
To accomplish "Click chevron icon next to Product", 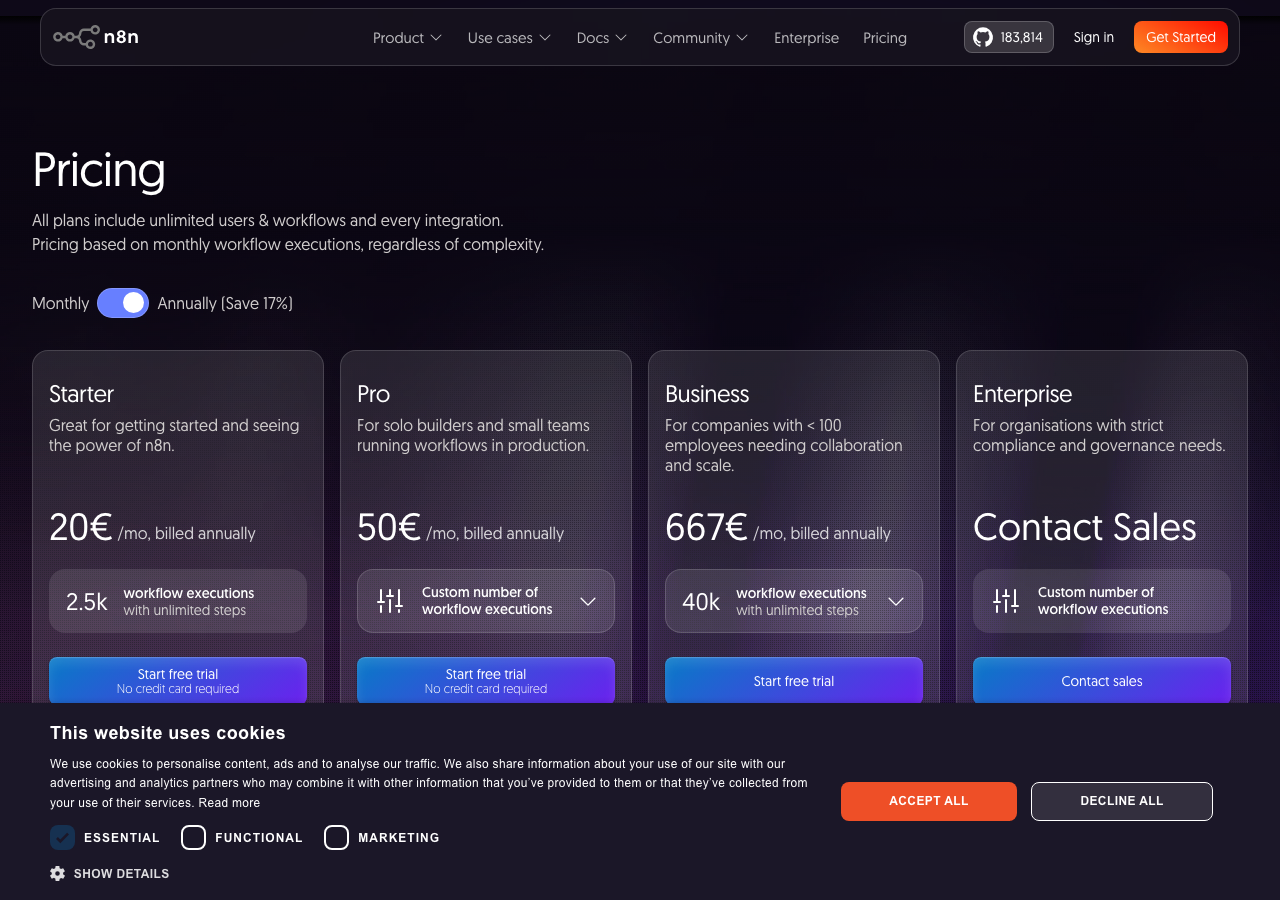I will (x=436, y=38).
